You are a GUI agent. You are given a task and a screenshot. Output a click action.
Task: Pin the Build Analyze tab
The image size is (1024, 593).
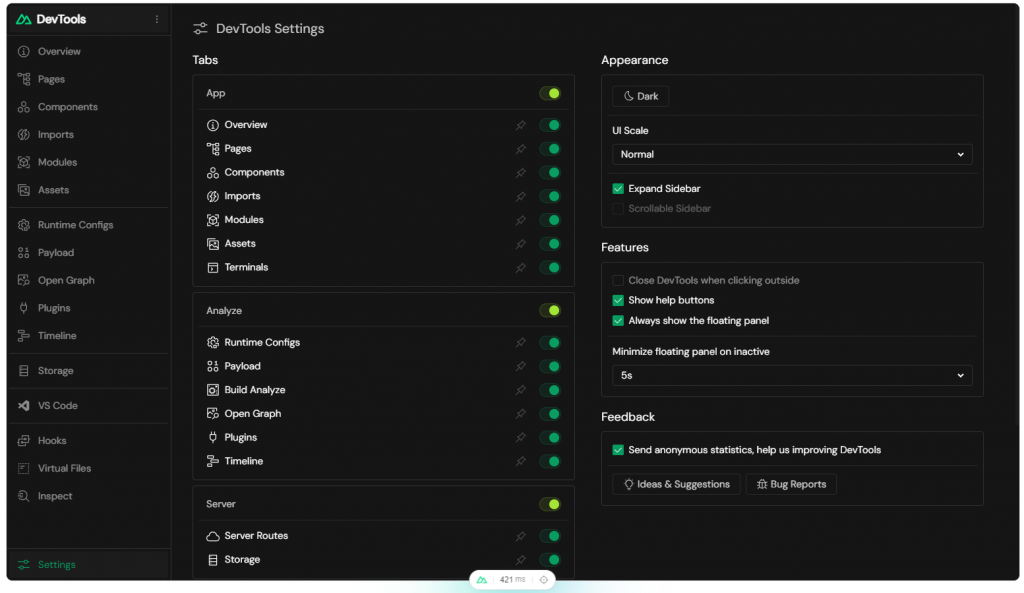click(x=520, y=390)
